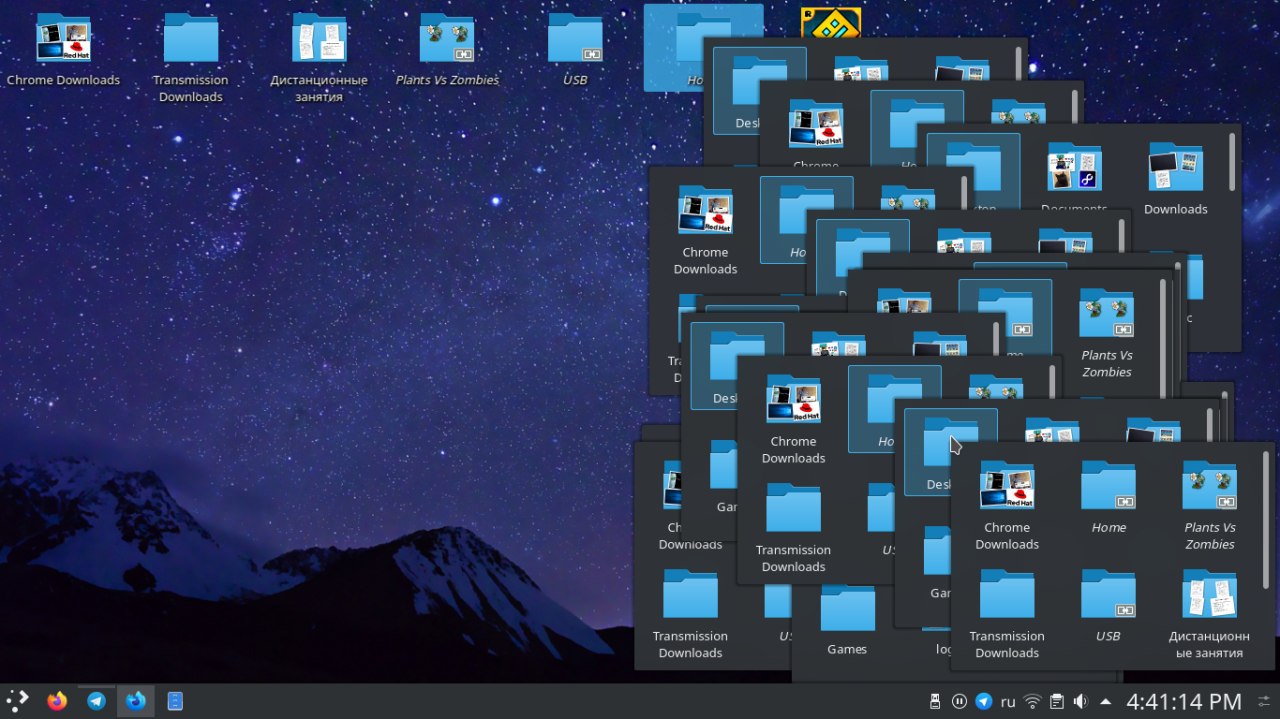1280x719 pixels.
Task: Open Home folder in the frontmost popup
Action: (1108, 497)
